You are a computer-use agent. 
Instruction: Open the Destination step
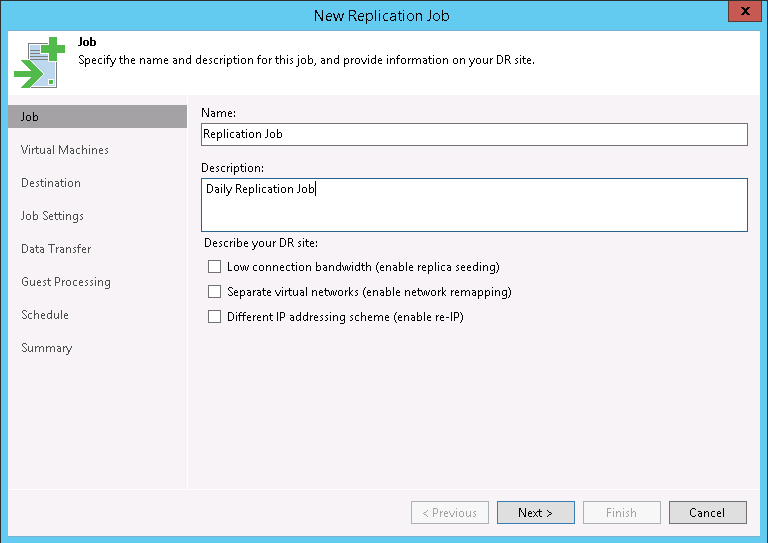click(x=51, y=183)
